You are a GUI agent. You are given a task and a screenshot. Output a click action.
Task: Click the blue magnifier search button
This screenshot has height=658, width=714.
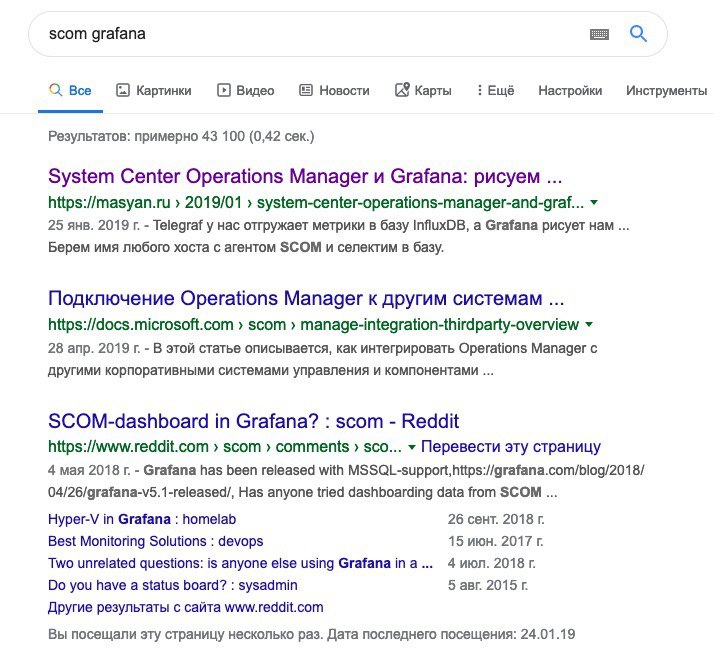coord(638,34)
